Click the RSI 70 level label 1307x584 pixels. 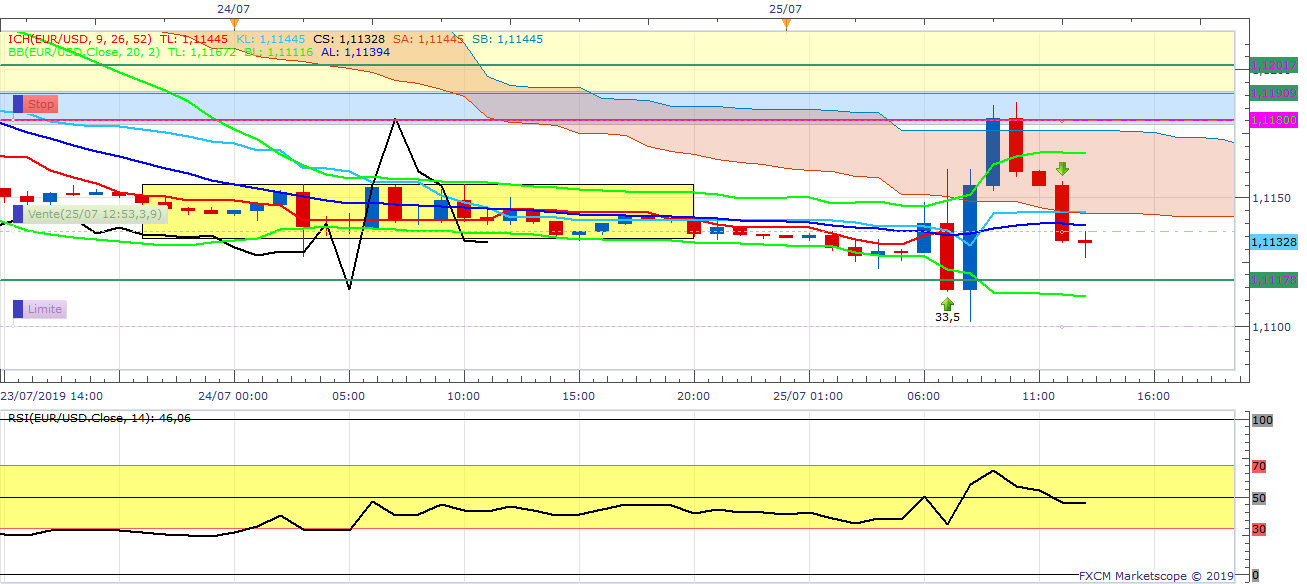pyautogui.click(x=1259, y=466)
